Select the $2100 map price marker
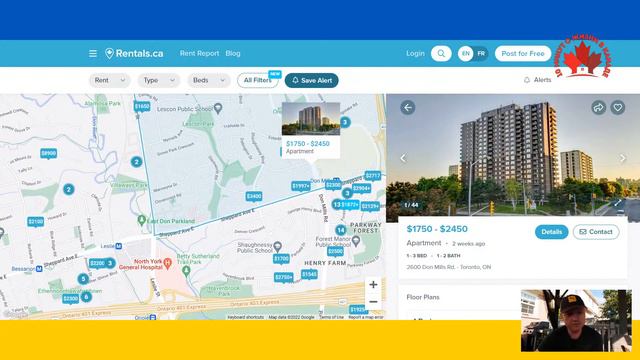The width and height of the screenshot is (640, 360). point(36,222)
